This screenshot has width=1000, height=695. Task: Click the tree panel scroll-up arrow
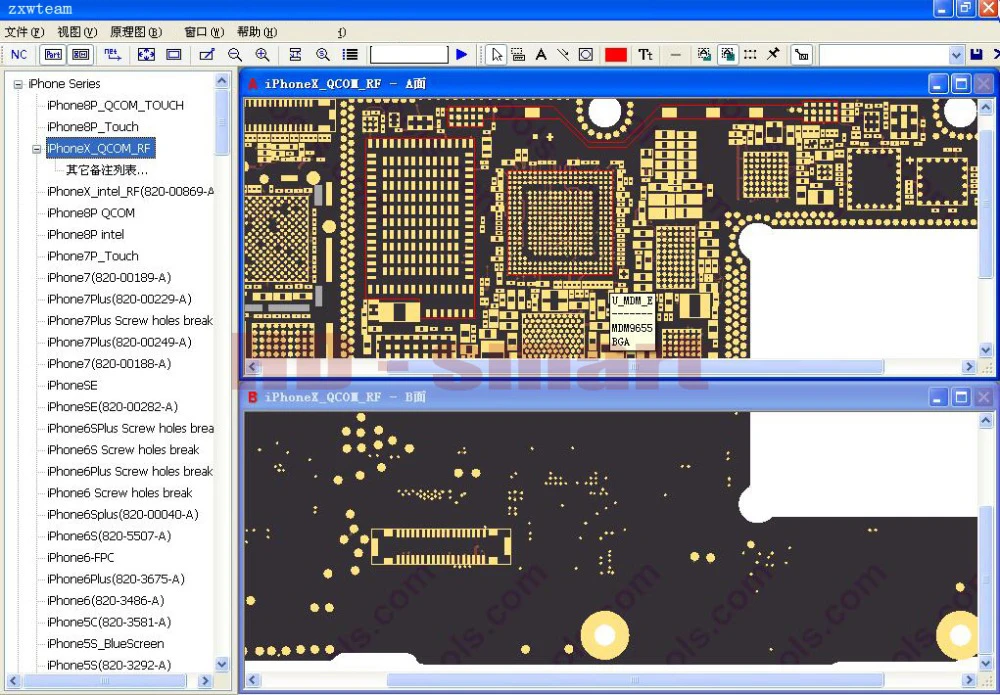tap(222, 81)
